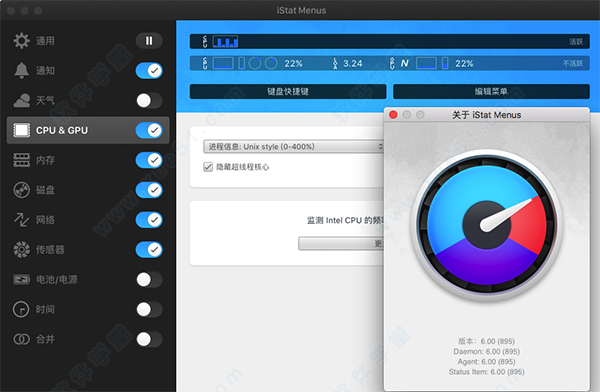Click the partially hidden 更 button under Intel CPU
This screenshot has width=600, height=392.
(x=341, y=243)
